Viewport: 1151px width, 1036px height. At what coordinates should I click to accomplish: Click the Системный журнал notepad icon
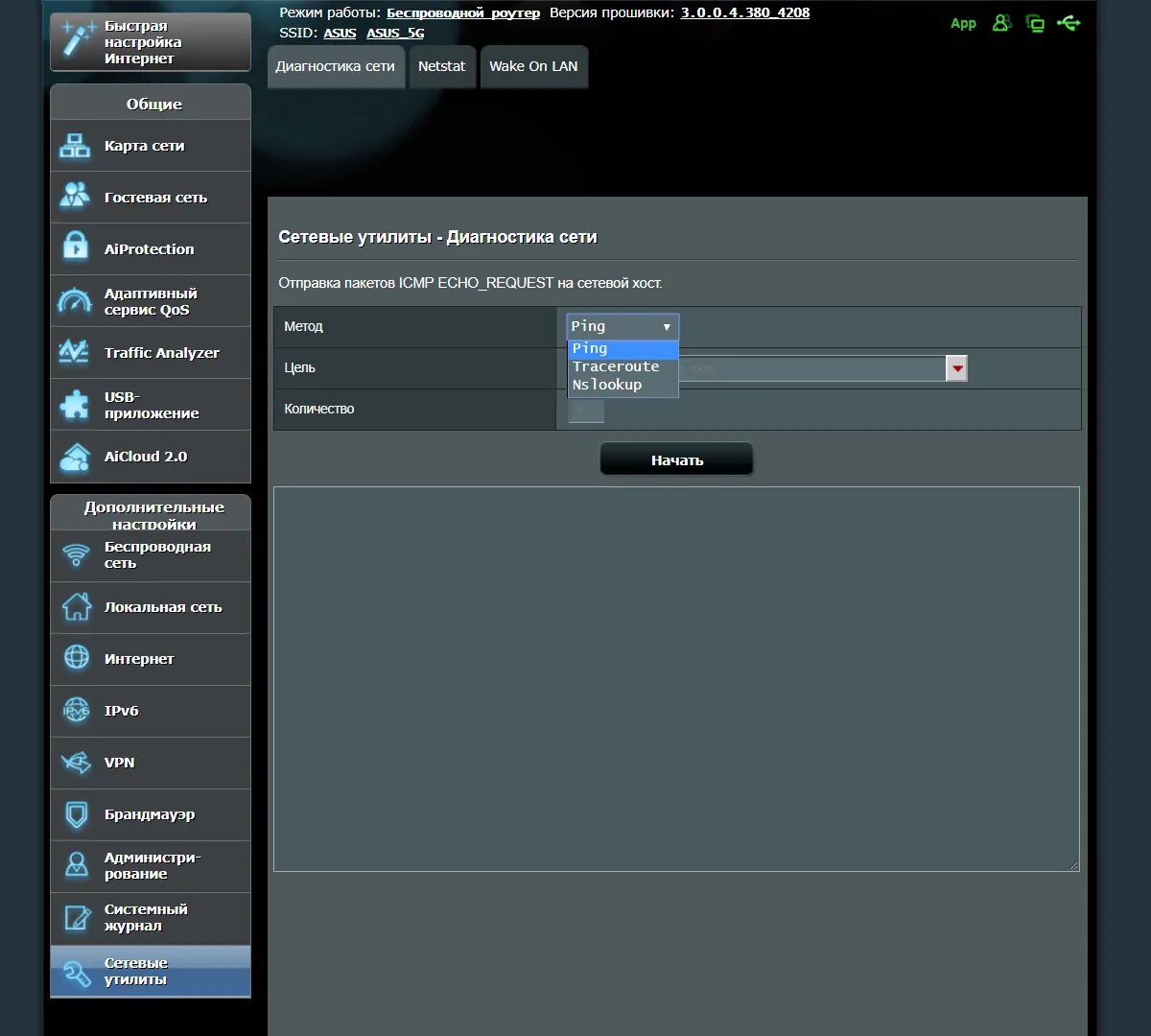(76, 917)
